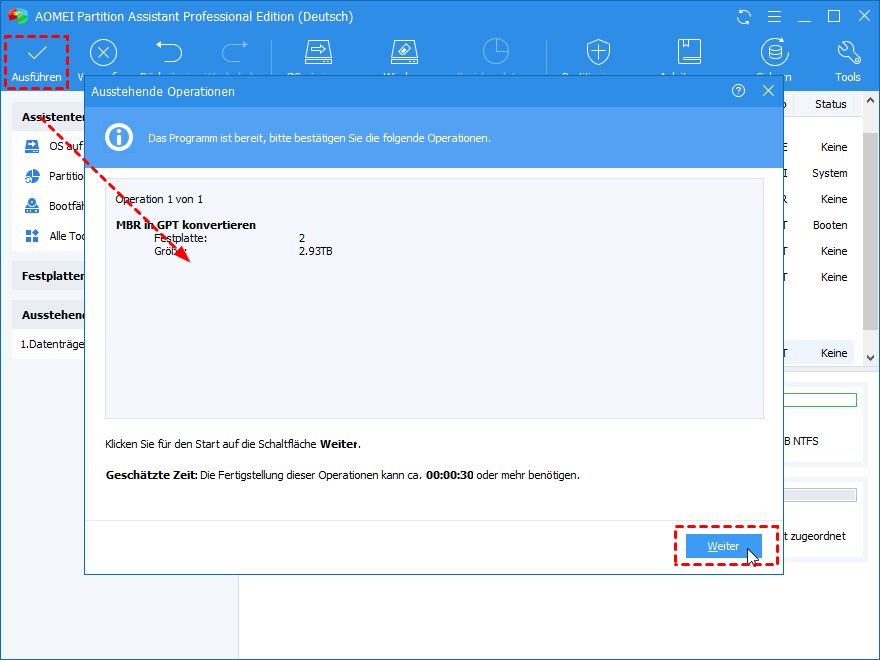Click the NTFS partition label in main window

801,441
